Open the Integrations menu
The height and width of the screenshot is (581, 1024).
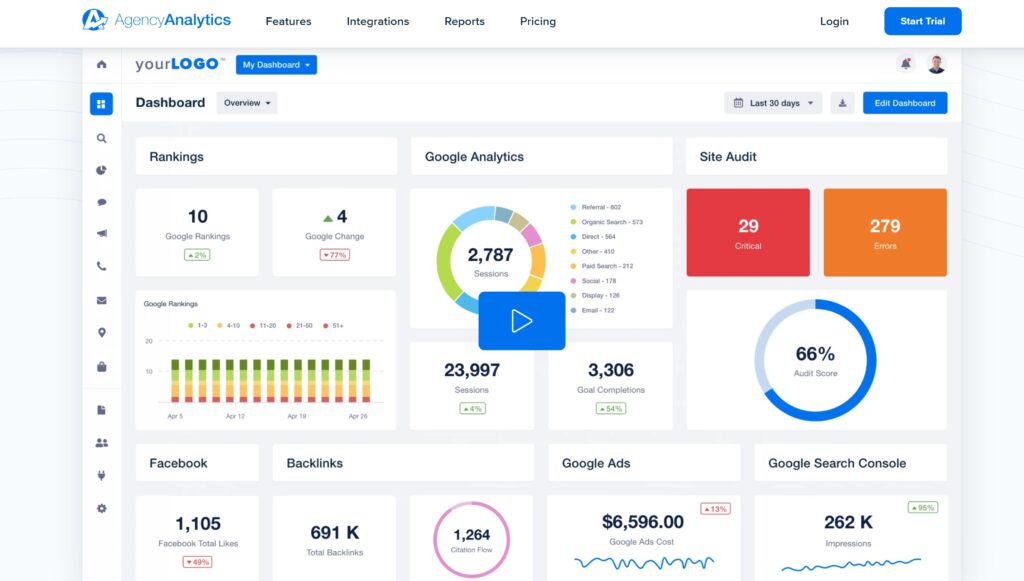click(377, 22)
